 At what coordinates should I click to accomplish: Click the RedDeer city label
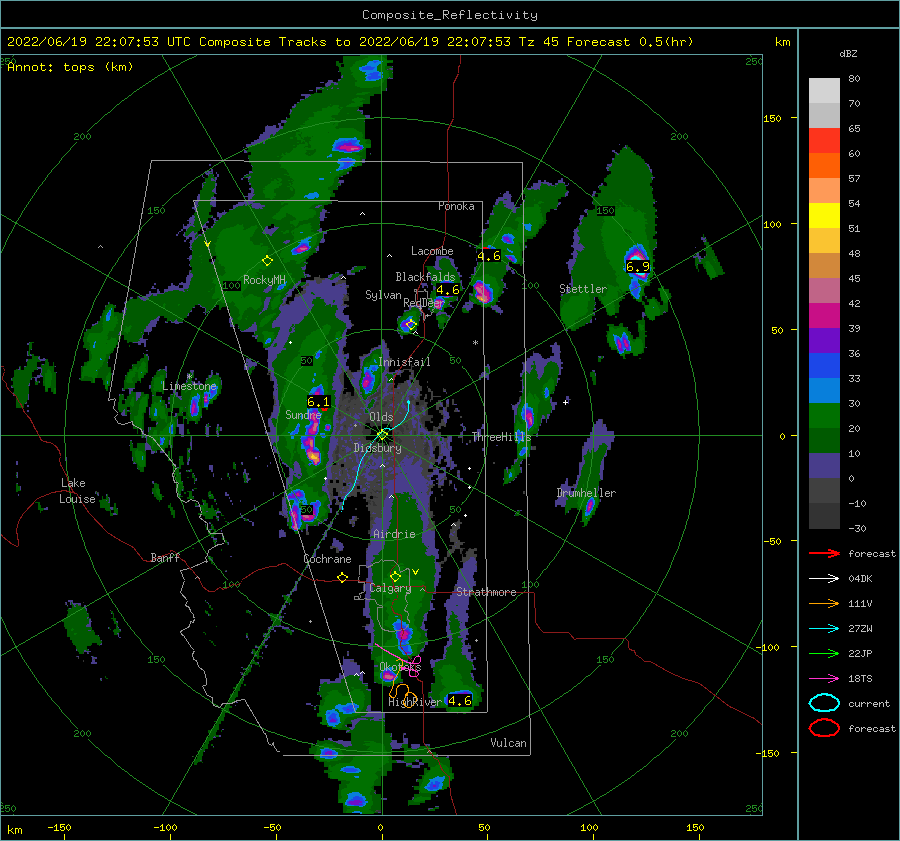pyautogui.click(x=424, y=303)
